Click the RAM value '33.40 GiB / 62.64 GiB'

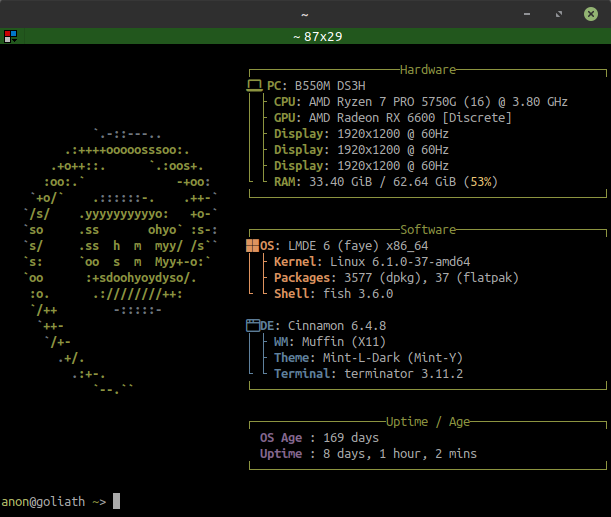tap(382, 182)
